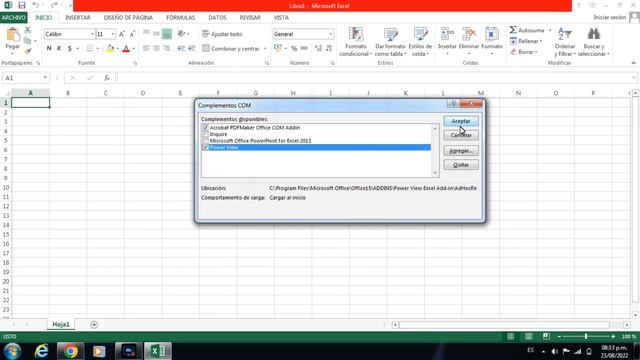The height and width of the screenshot is (360, 640).
Task: Switch to the VISTA tab
Action: (x=281, y=18)
